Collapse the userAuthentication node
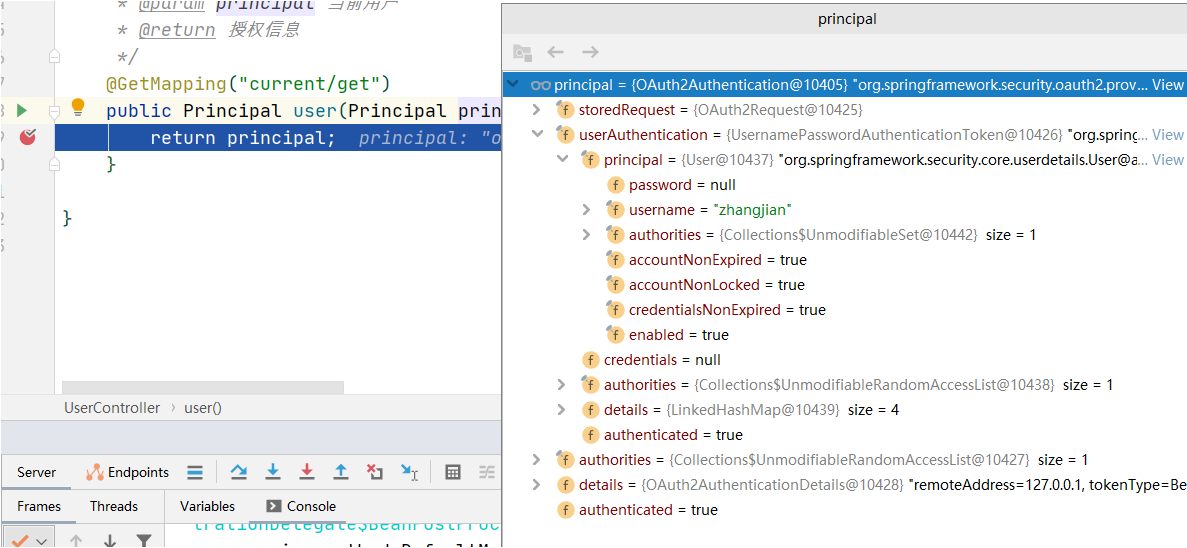1187x548 pixels. coord(537,135)
